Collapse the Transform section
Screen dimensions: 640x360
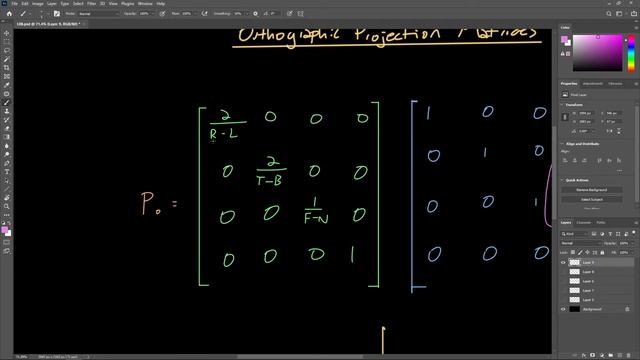[562, 105]
